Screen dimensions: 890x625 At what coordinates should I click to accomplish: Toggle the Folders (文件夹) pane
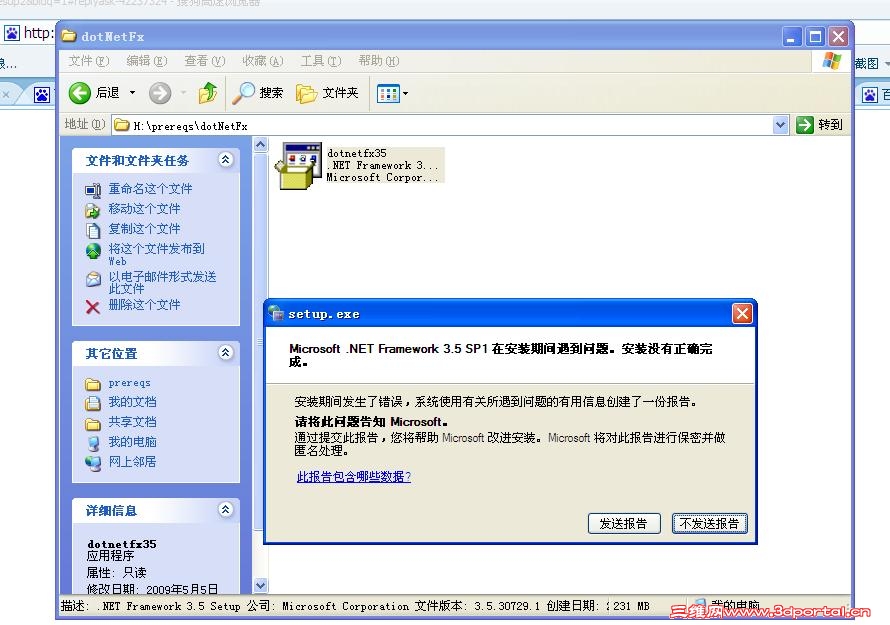click(328, 93)
